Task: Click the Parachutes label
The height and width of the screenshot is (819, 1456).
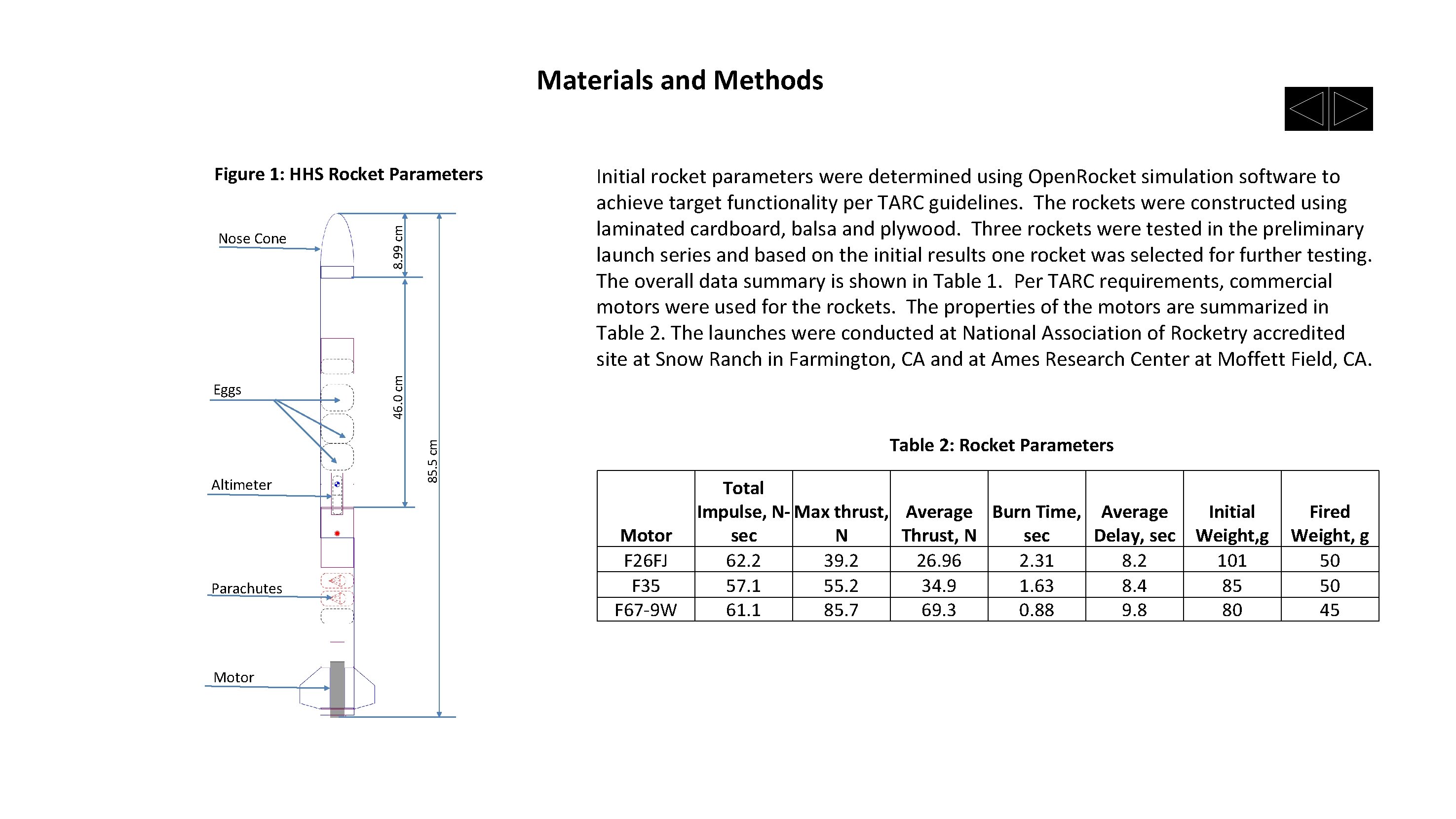Action: (247, 588)
